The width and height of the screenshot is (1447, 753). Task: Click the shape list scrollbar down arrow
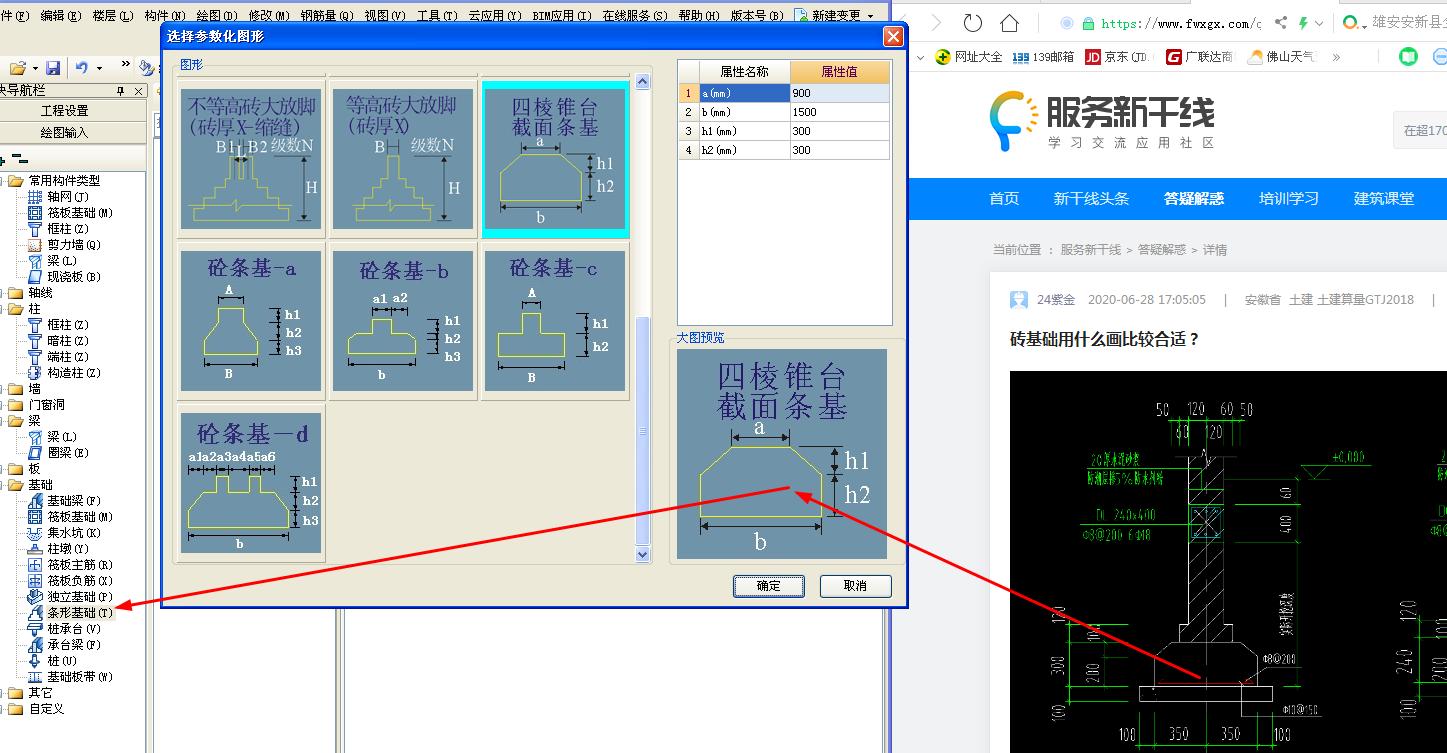643,554
